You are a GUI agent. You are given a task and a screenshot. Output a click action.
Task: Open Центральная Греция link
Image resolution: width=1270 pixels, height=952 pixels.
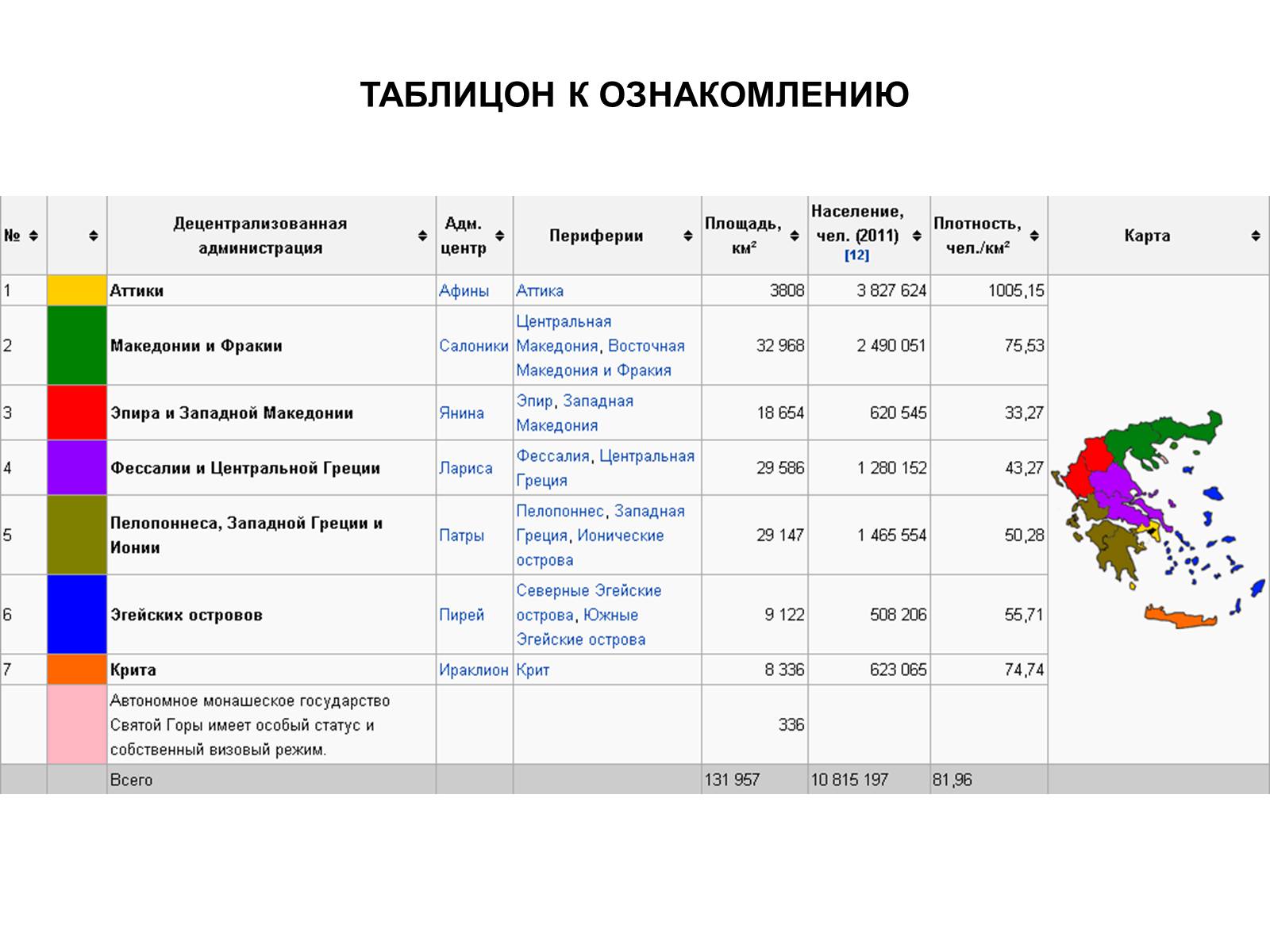[x=606, y=468]
